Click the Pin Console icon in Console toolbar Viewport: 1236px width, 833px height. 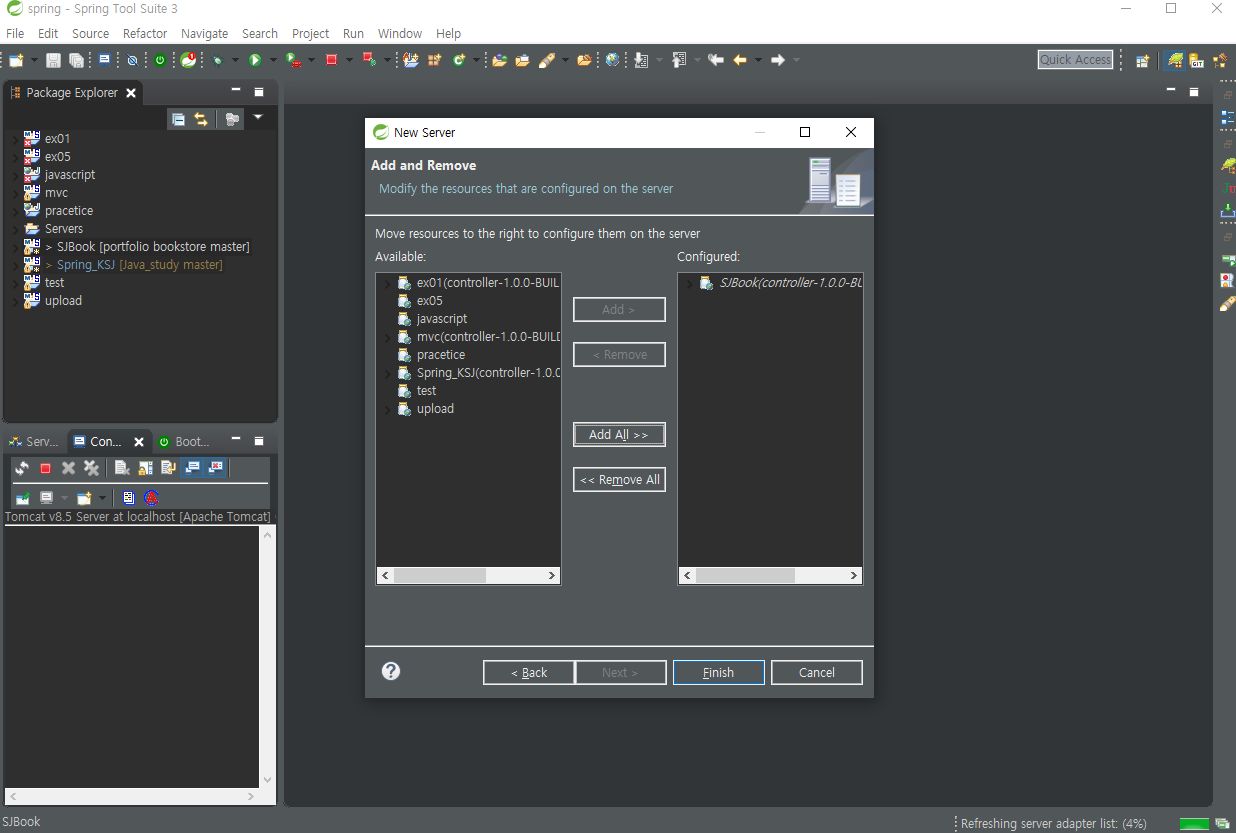point(22,498)
